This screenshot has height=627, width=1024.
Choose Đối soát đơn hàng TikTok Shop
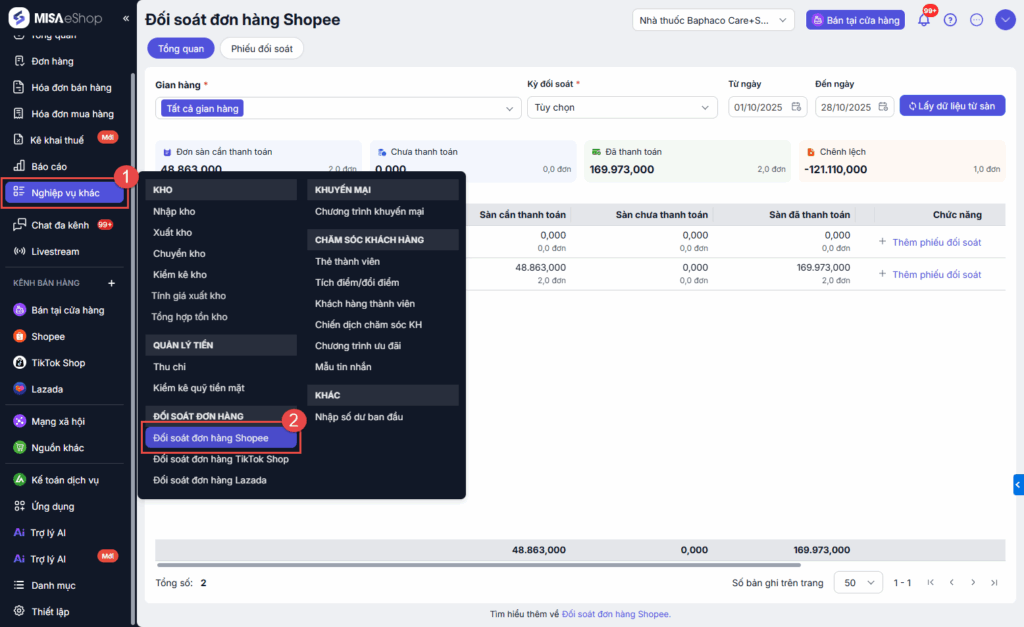point(221,459)
